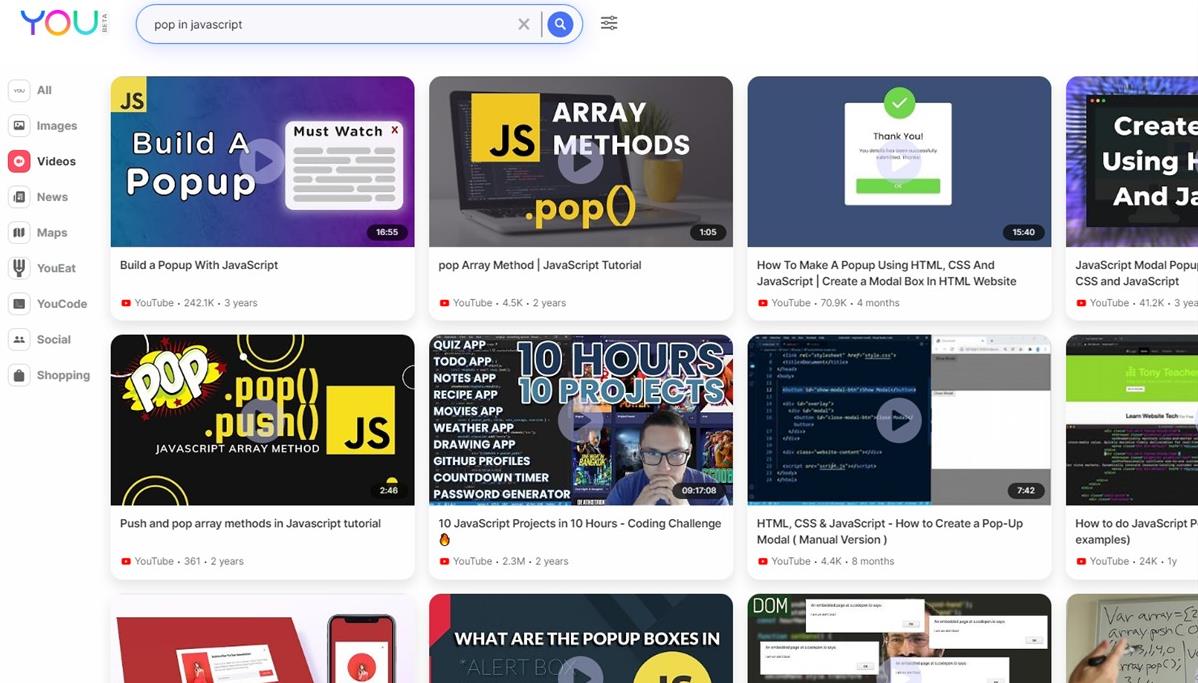
Task: Click the blue magnifier search button
Action: (x=560, y=24)
